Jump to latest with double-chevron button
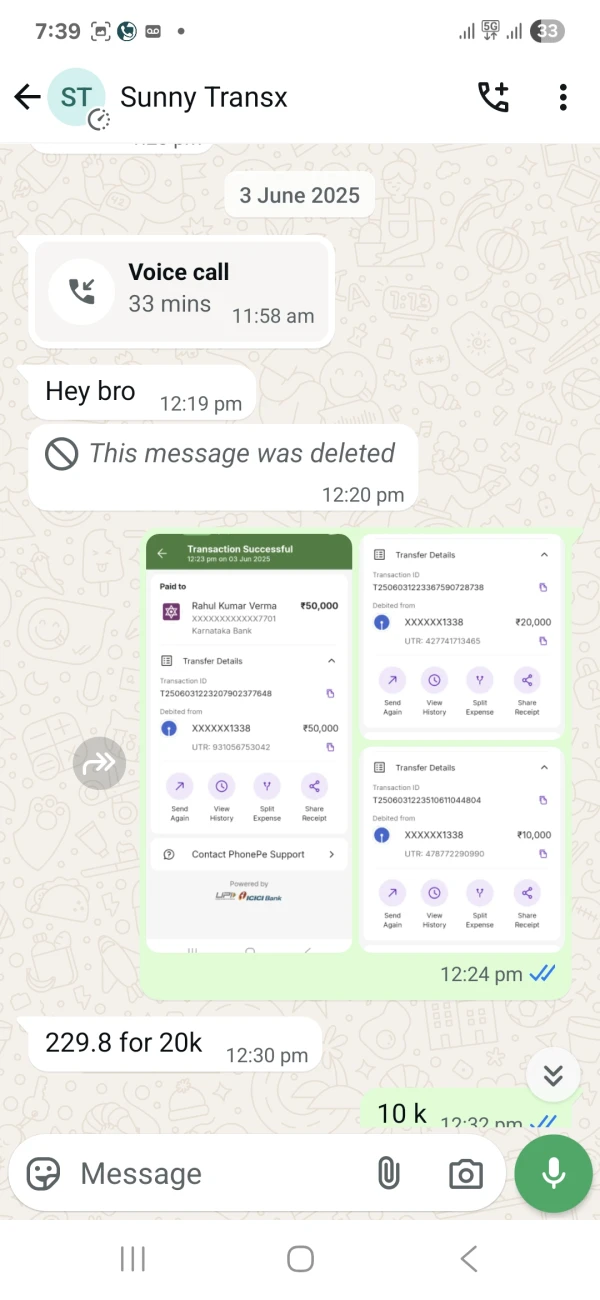Viewport: 600px width, 1300px height. [x=553, y=1075]
